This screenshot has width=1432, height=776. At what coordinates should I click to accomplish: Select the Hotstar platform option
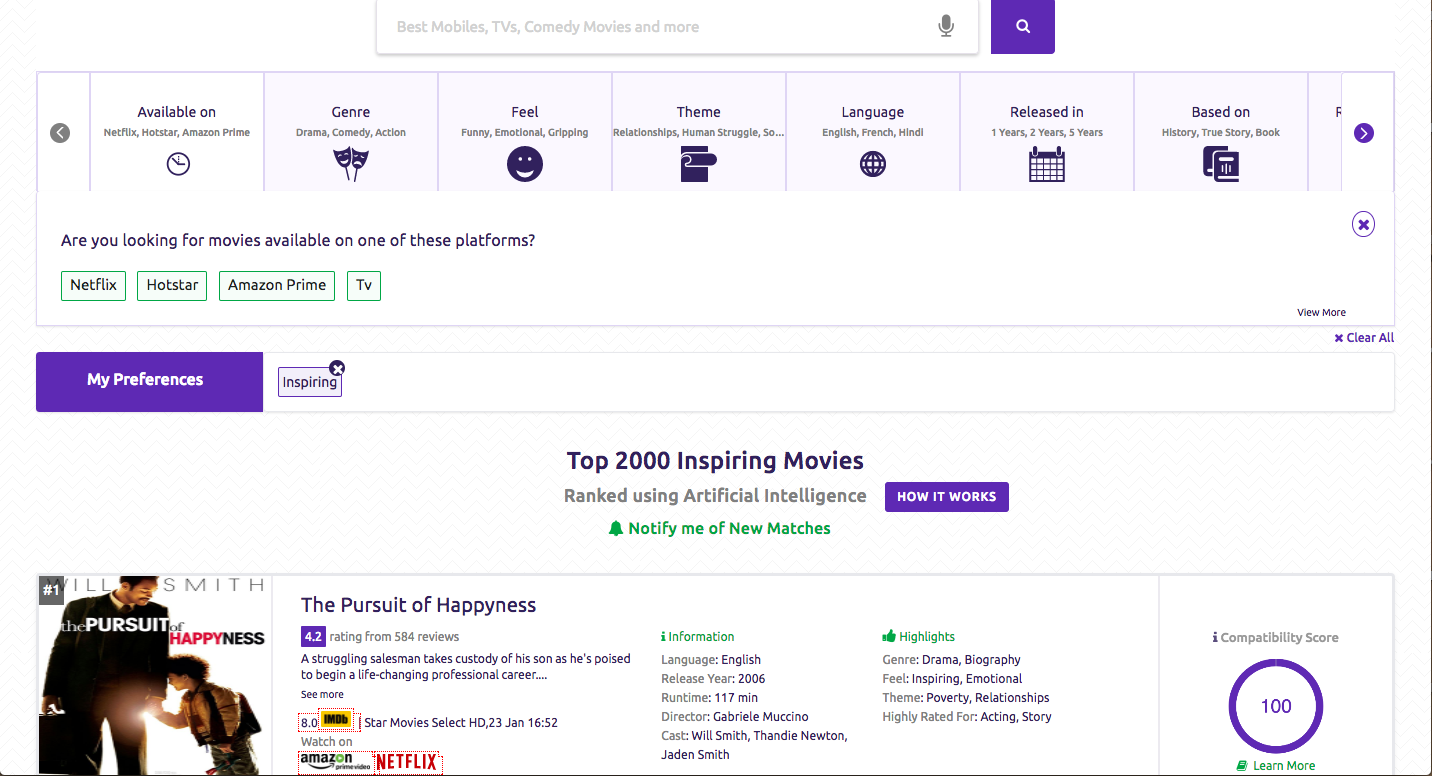(172, 285)
